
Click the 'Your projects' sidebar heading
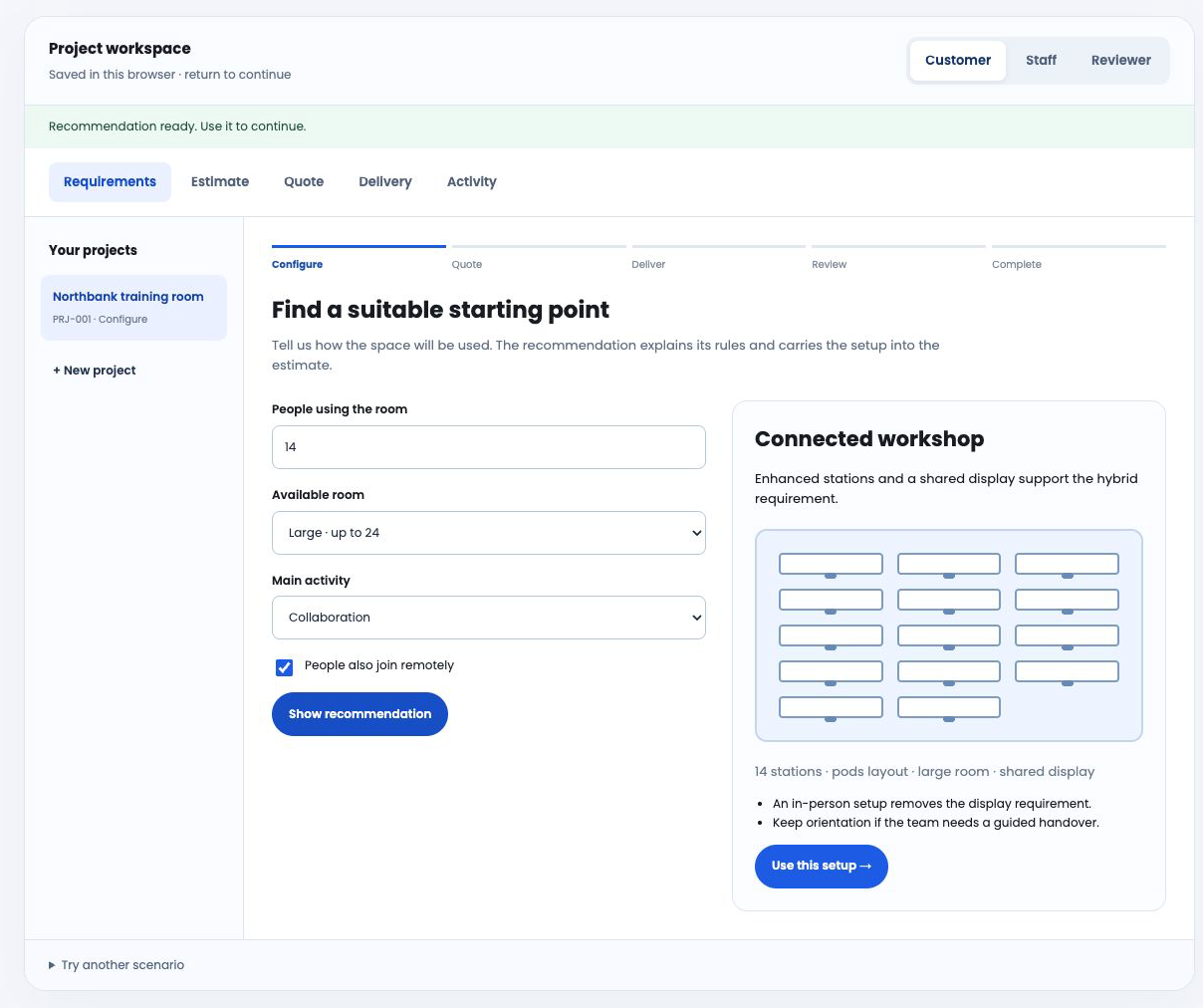pyautogui.click(x=93, y=250)
